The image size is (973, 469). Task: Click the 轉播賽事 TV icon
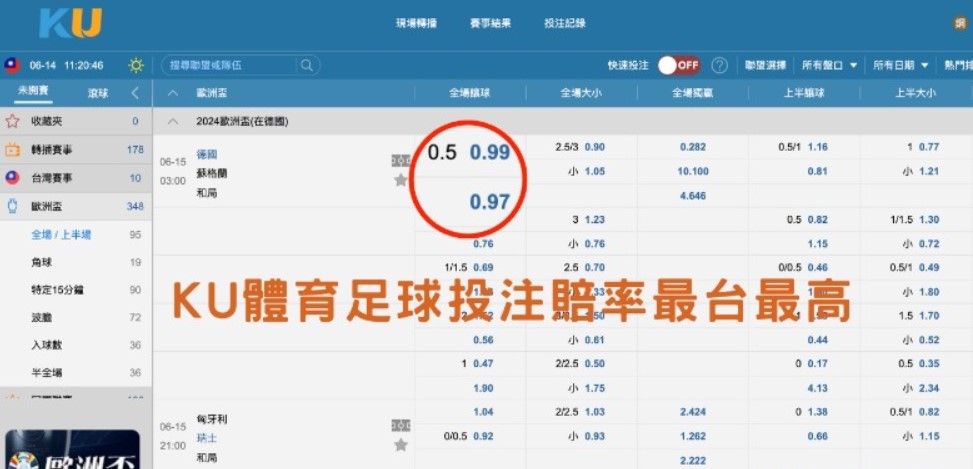click(12, 150)
